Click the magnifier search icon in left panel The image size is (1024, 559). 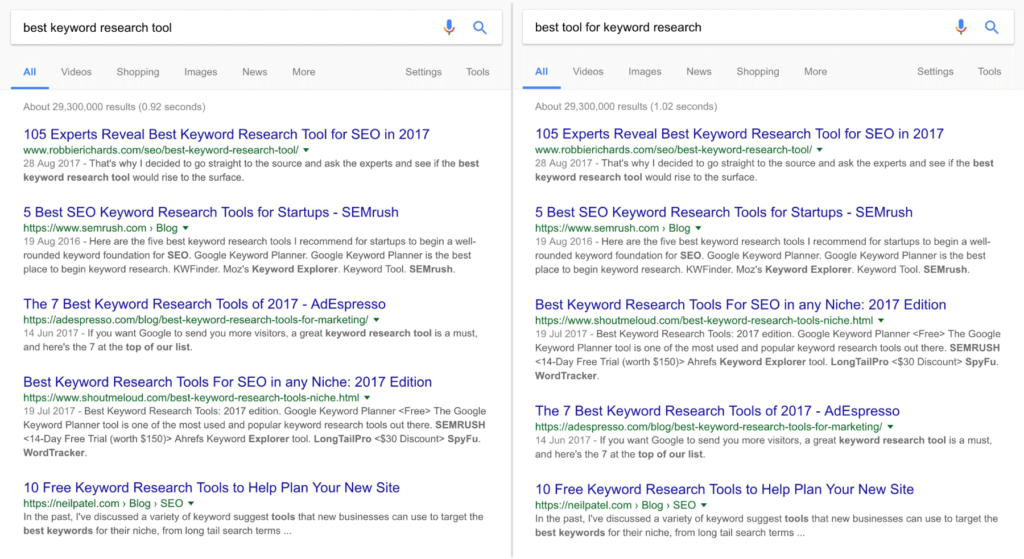tap(480, 28)
